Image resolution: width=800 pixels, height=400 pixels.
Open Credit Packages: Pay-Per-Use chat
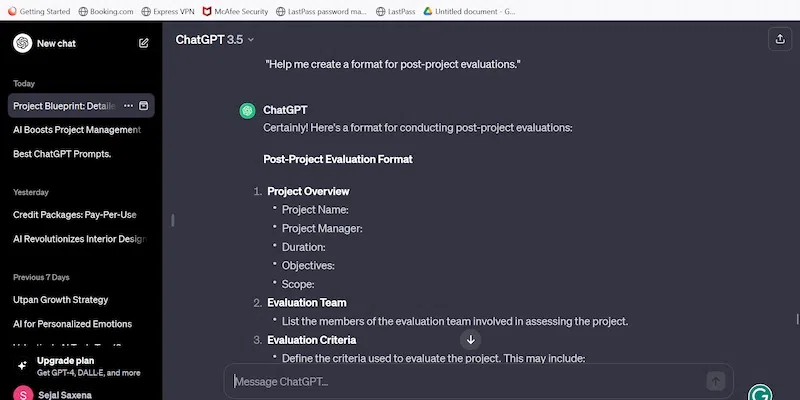pos(74,215)
